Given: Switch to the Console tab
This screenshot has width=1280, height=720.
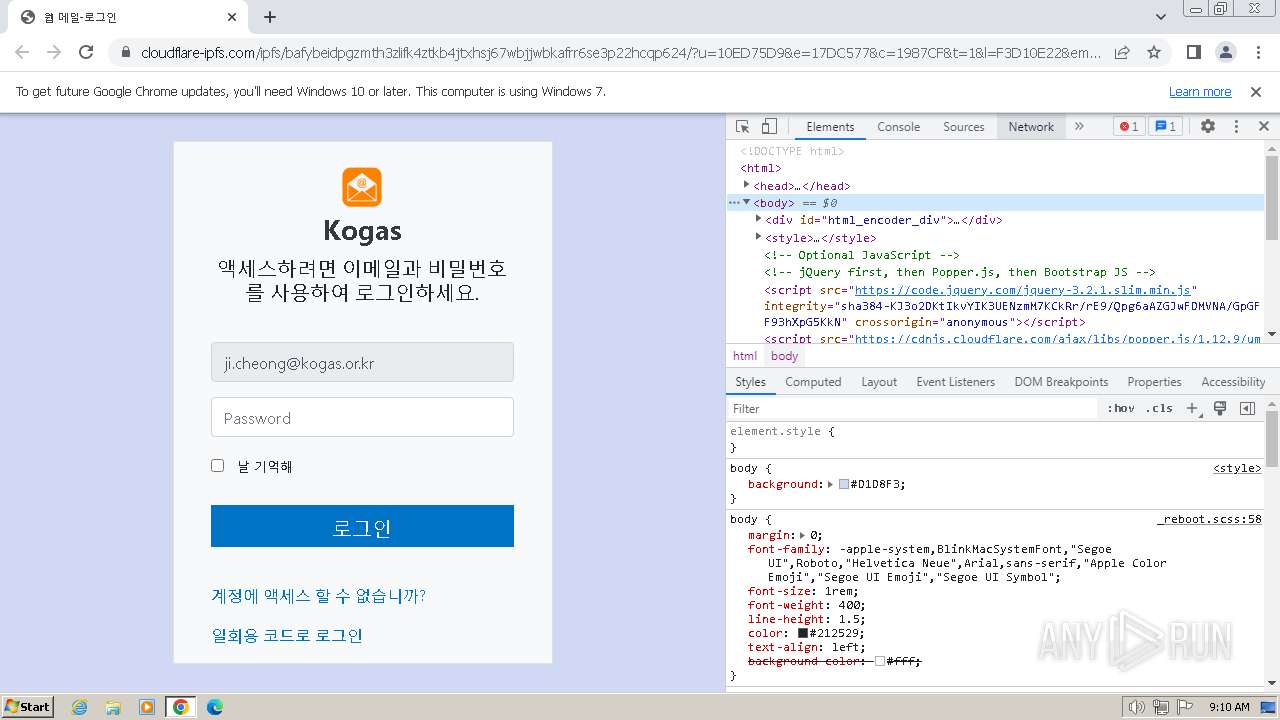Looking at the screenshot, I should click(898, 127).
